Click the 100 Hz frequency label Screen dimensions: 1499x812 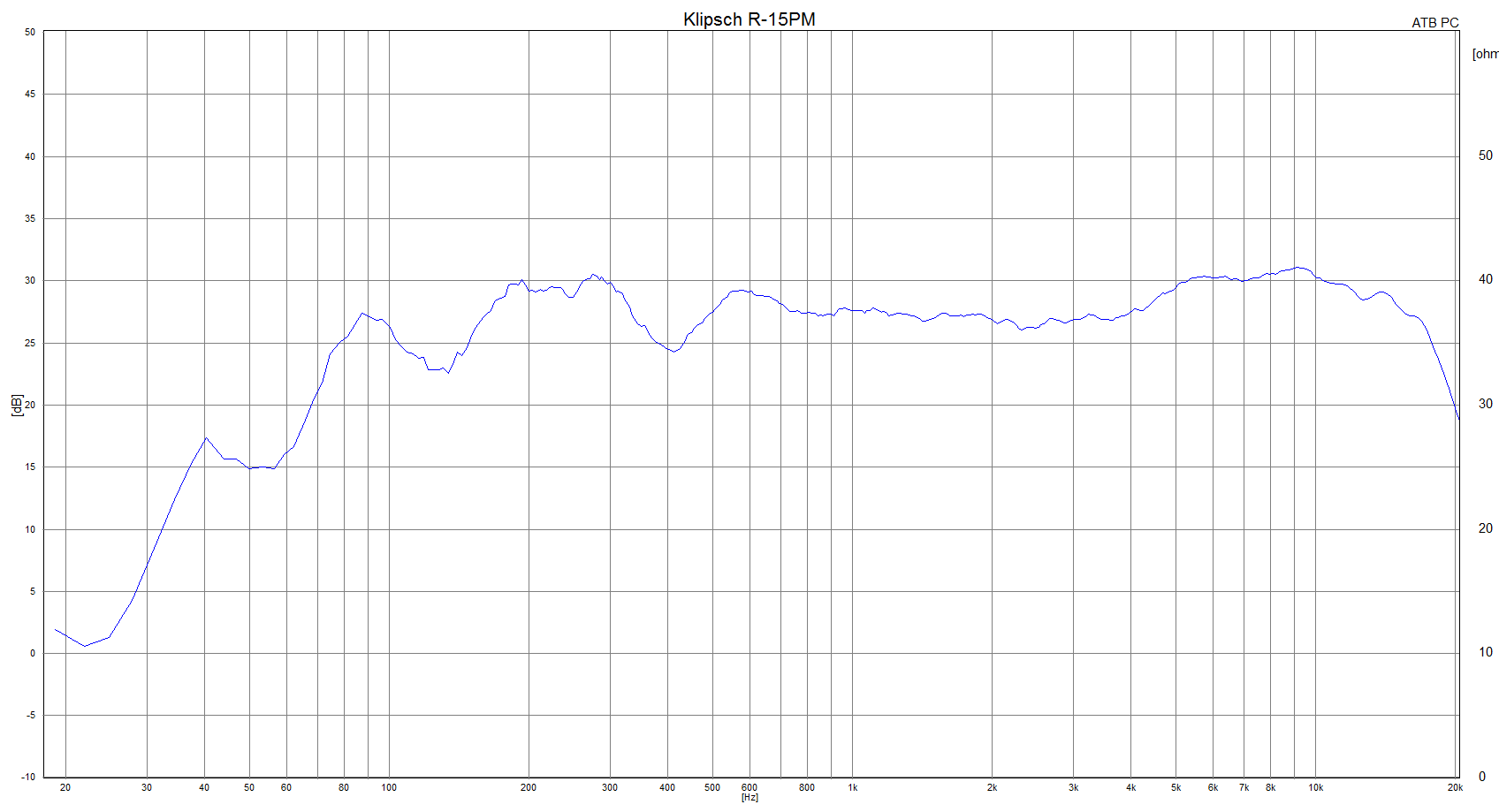pyautogui.click(x=389, y=787)
